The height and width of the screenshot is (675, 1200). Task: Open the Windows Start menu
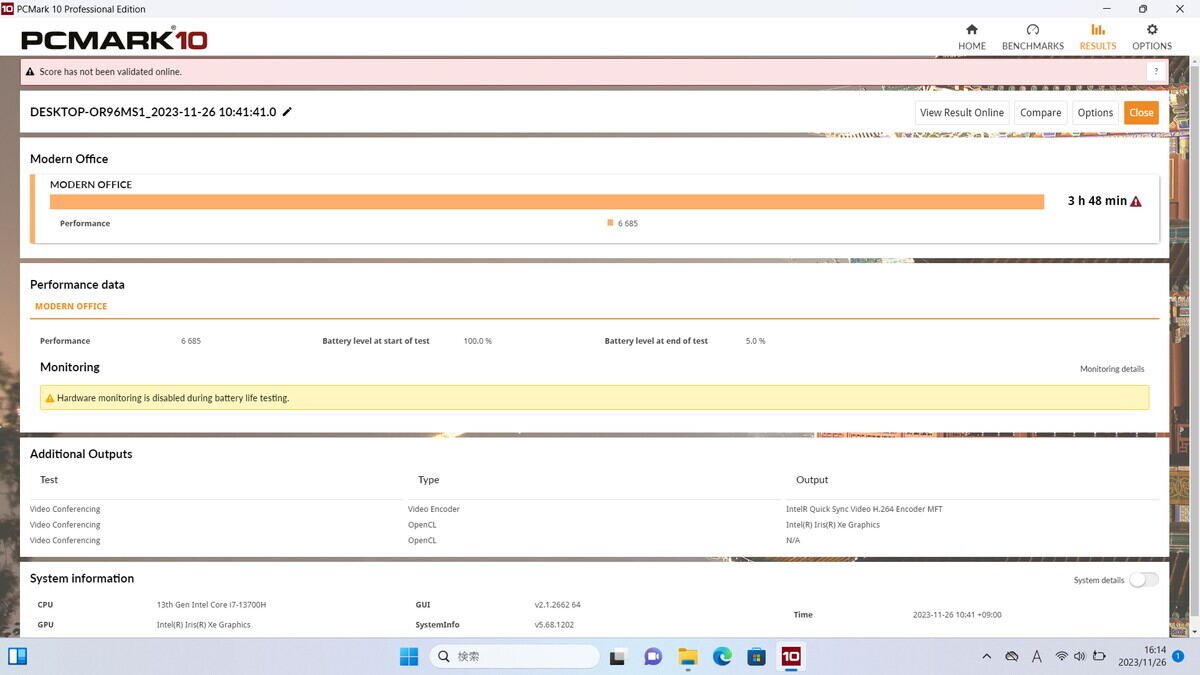click(409, 656)
